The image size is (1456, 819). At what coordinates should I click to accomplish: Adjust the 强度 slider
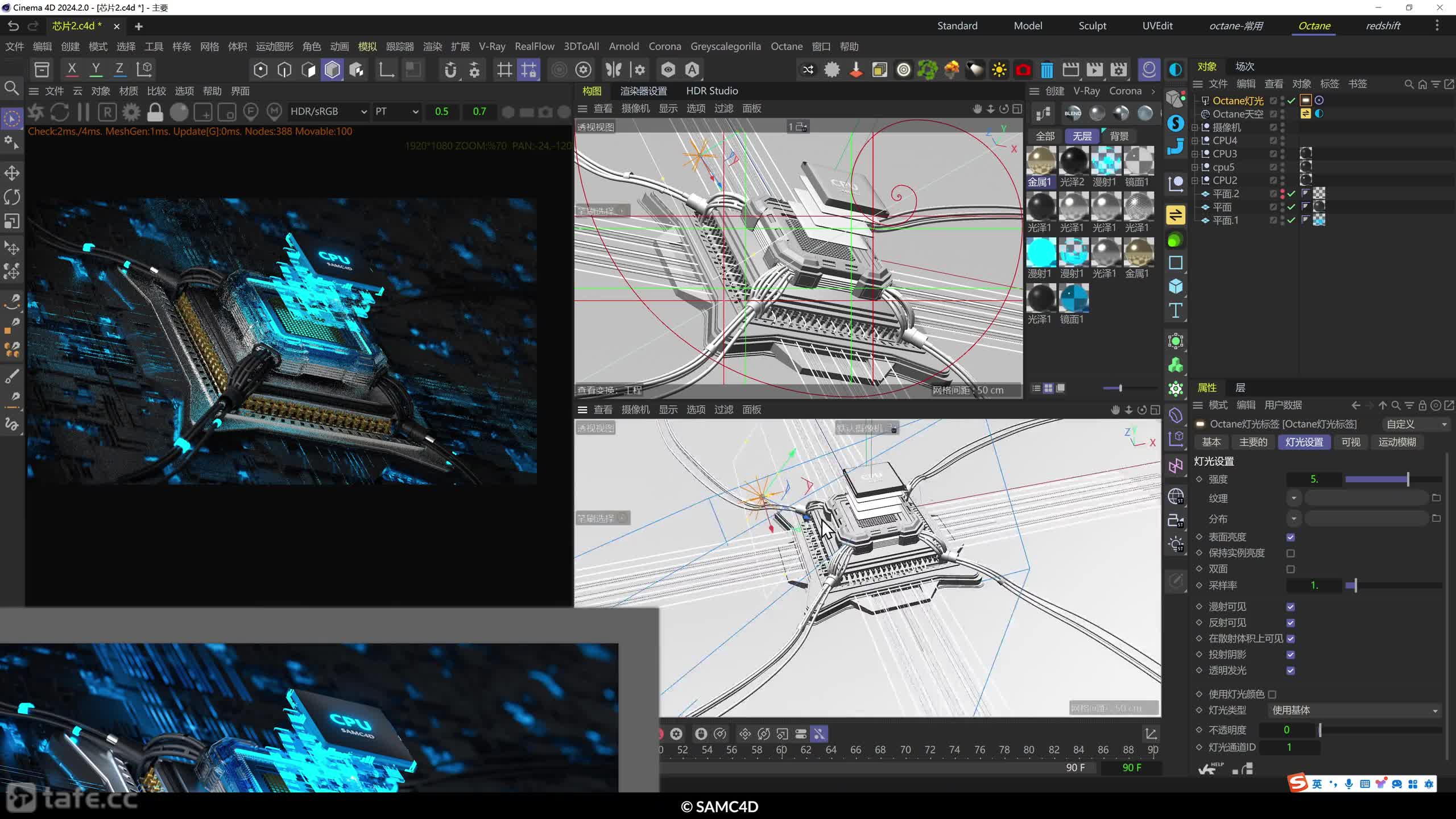[1393, 479]
